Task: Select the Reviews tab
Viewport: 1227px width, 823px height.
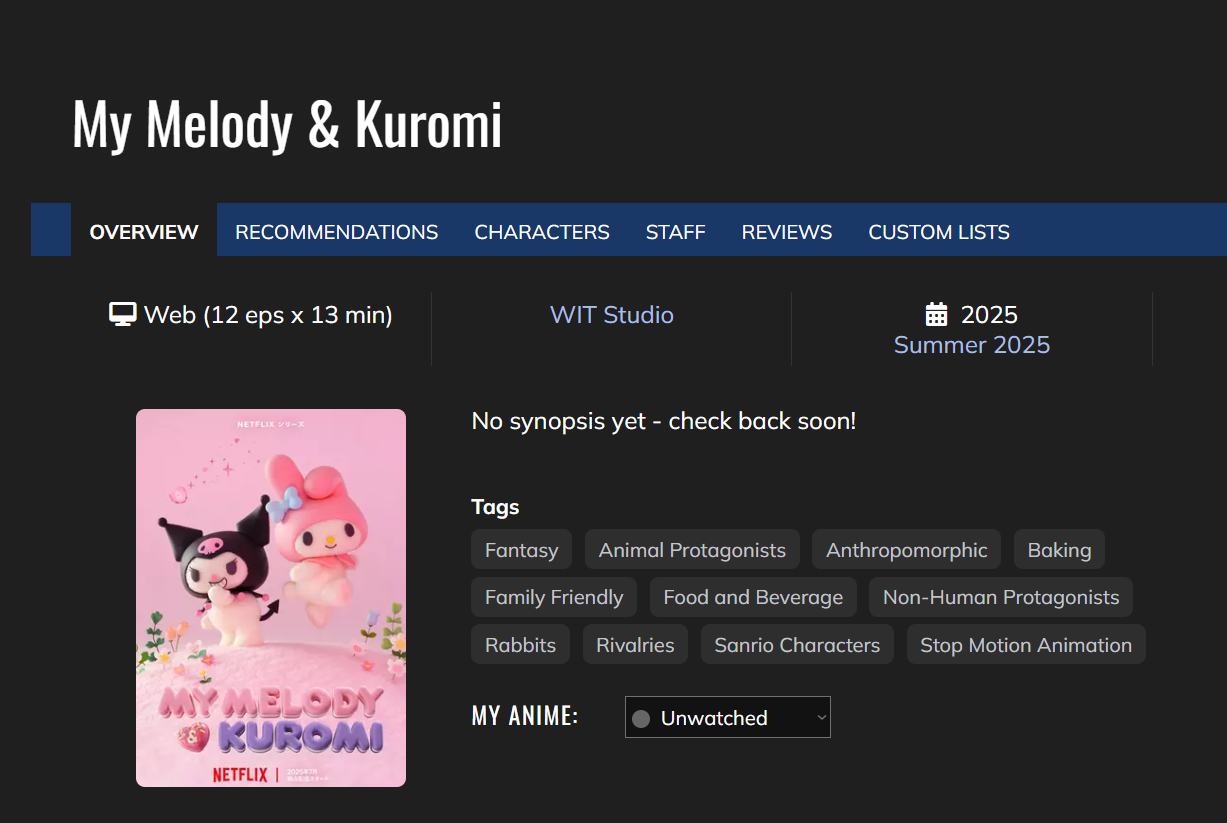Action: click(787, 232)
